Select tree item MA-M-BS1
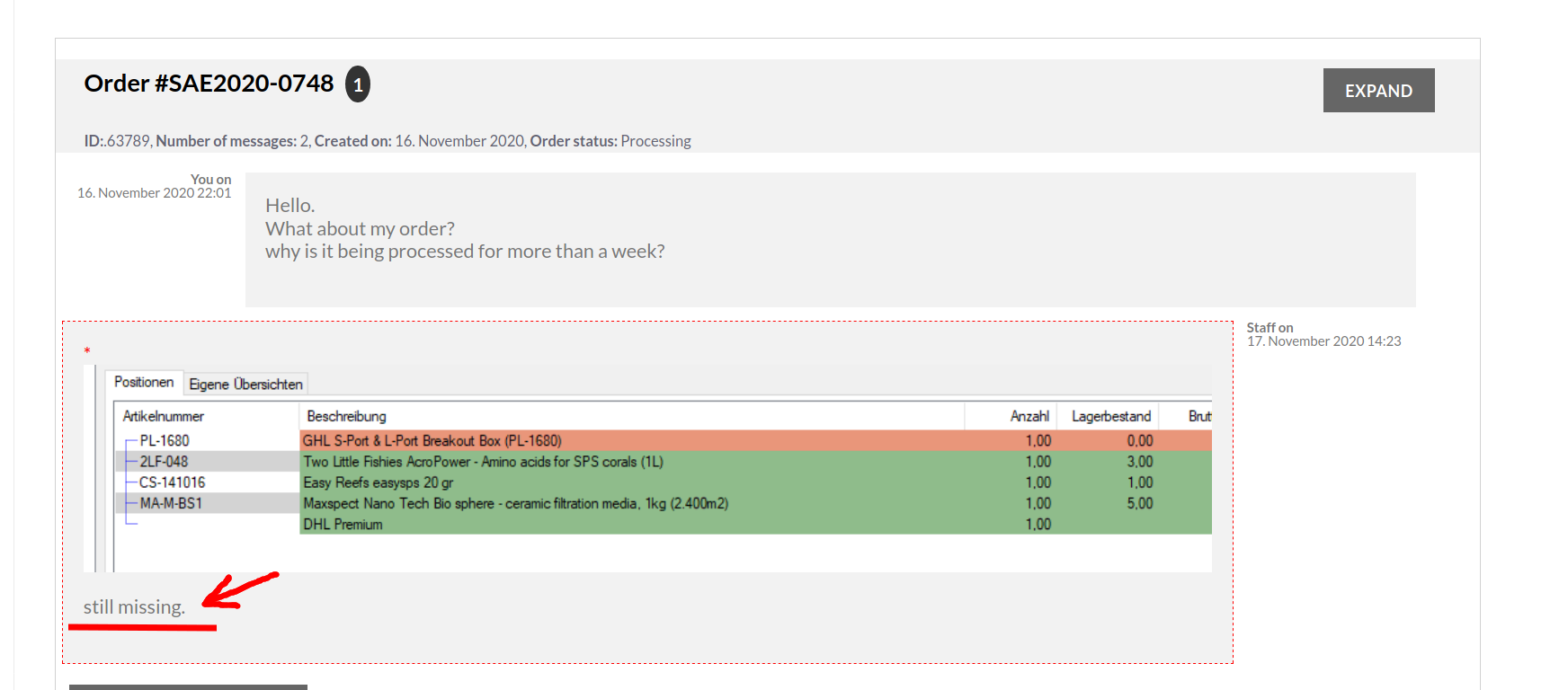 (x=170, y=503)
